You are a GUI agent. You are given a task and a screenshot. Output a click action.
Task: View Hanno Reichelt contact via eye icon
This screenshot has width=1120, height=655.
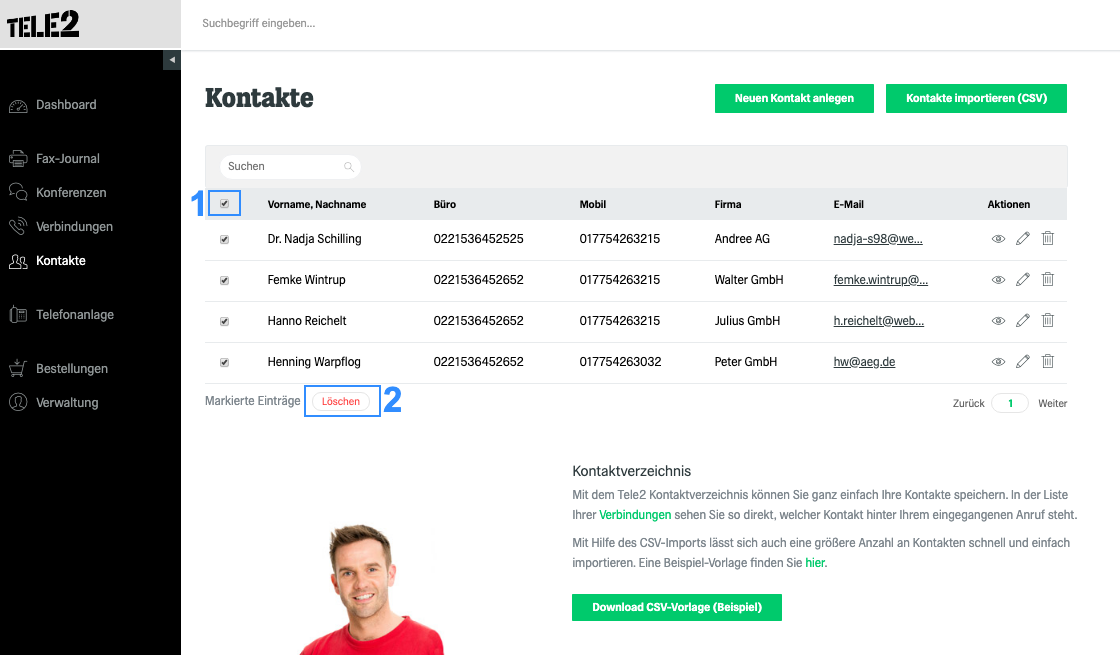(998, 321)
